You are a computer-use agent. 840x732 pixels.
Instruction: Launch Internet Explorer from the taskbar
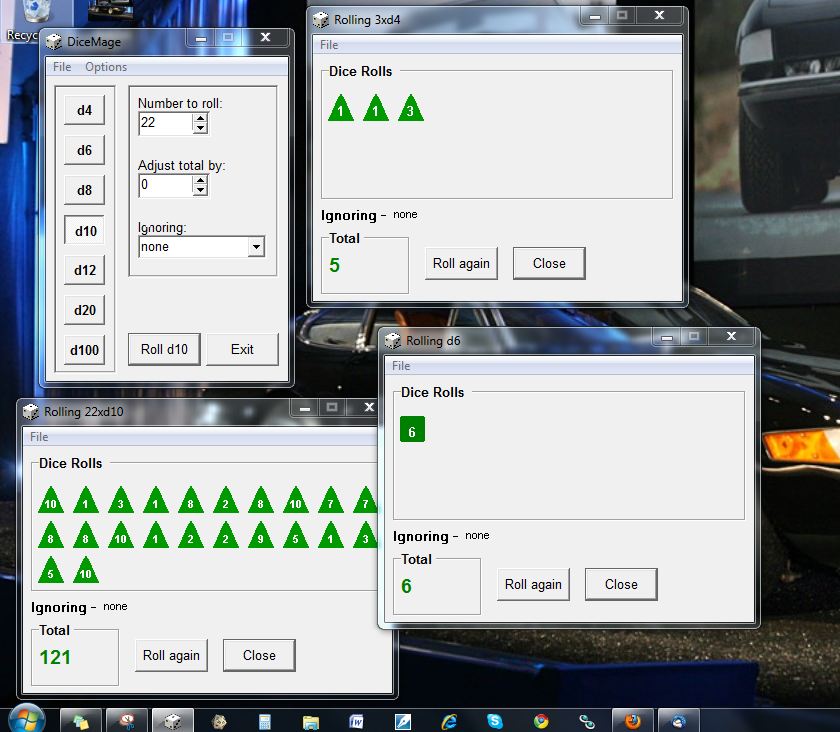449,720
